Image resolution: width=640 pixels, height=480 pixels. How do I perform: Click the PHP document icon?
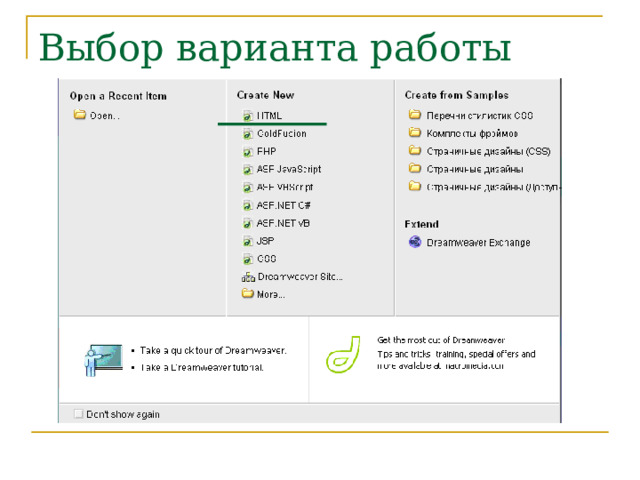click(x=247, y=152)
